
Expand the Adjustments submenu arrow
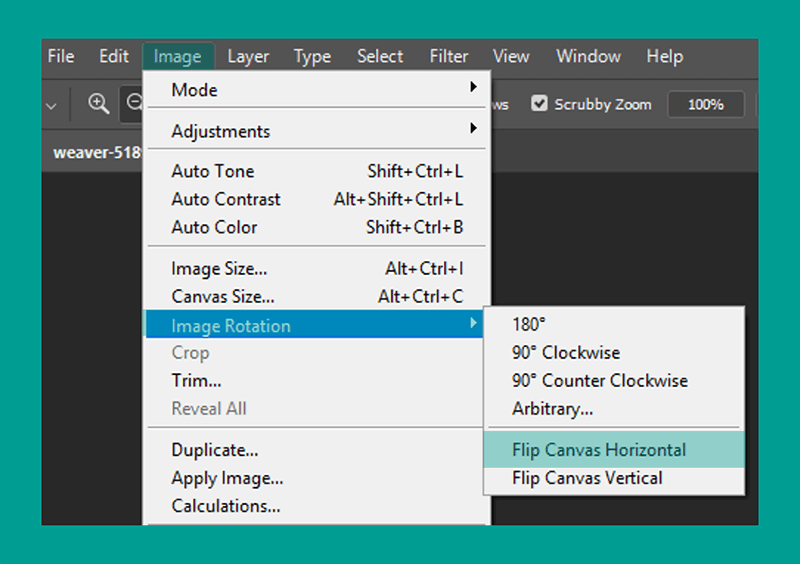pyautogui.click(x=473, y=128)
